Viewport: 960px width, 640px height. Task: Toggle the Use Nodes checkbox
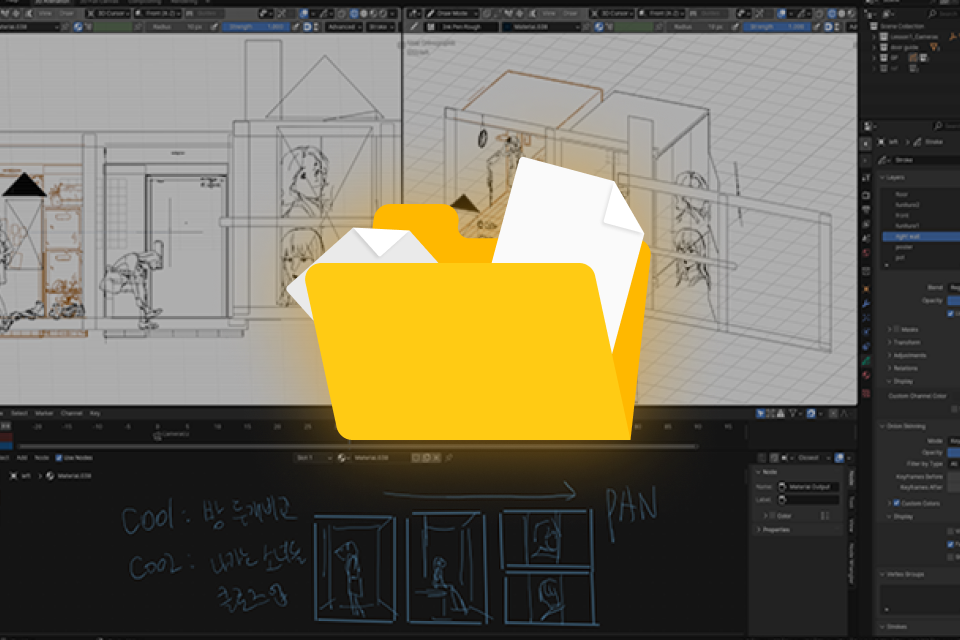[x=59, y=457]
